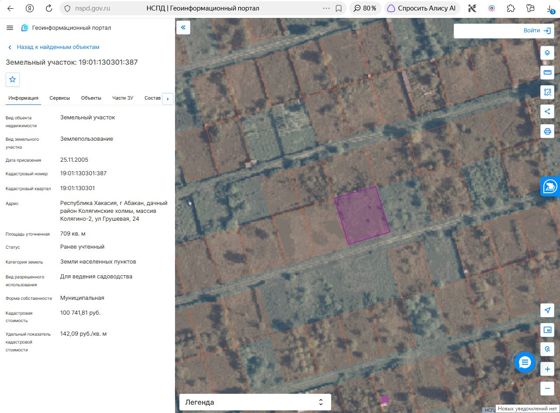Click the date value 25.11.2005
This screenshot has width=560, height=413.
(x=74, y=160)
